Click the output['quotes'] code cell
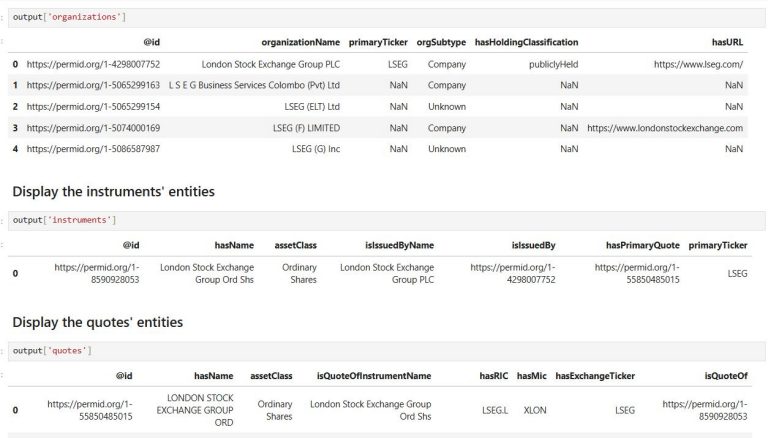768x438 pixels. [x=386, y=351]
